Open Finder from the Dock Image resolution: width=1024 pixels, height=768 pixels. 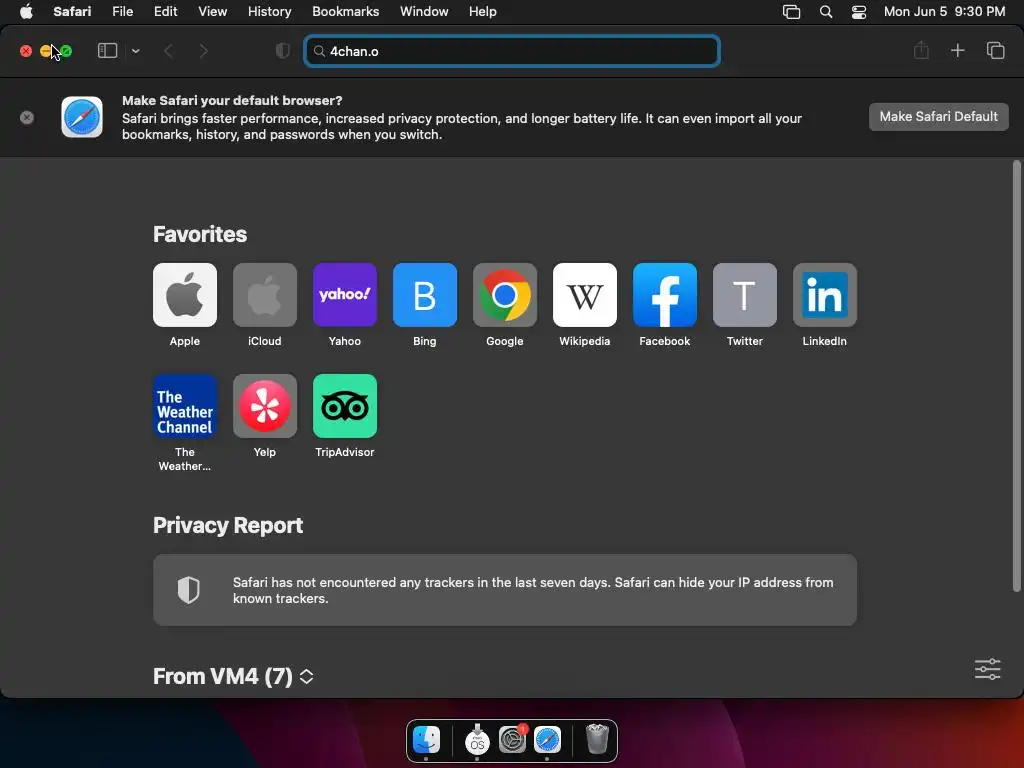(427, 740)
